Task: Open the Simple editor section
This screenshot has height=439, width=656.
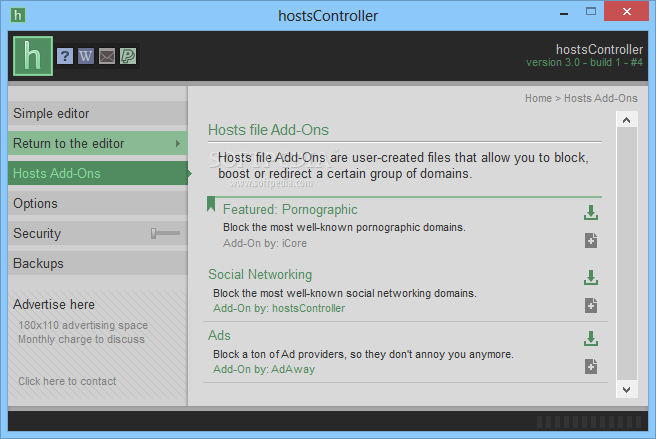Action: 97,113
